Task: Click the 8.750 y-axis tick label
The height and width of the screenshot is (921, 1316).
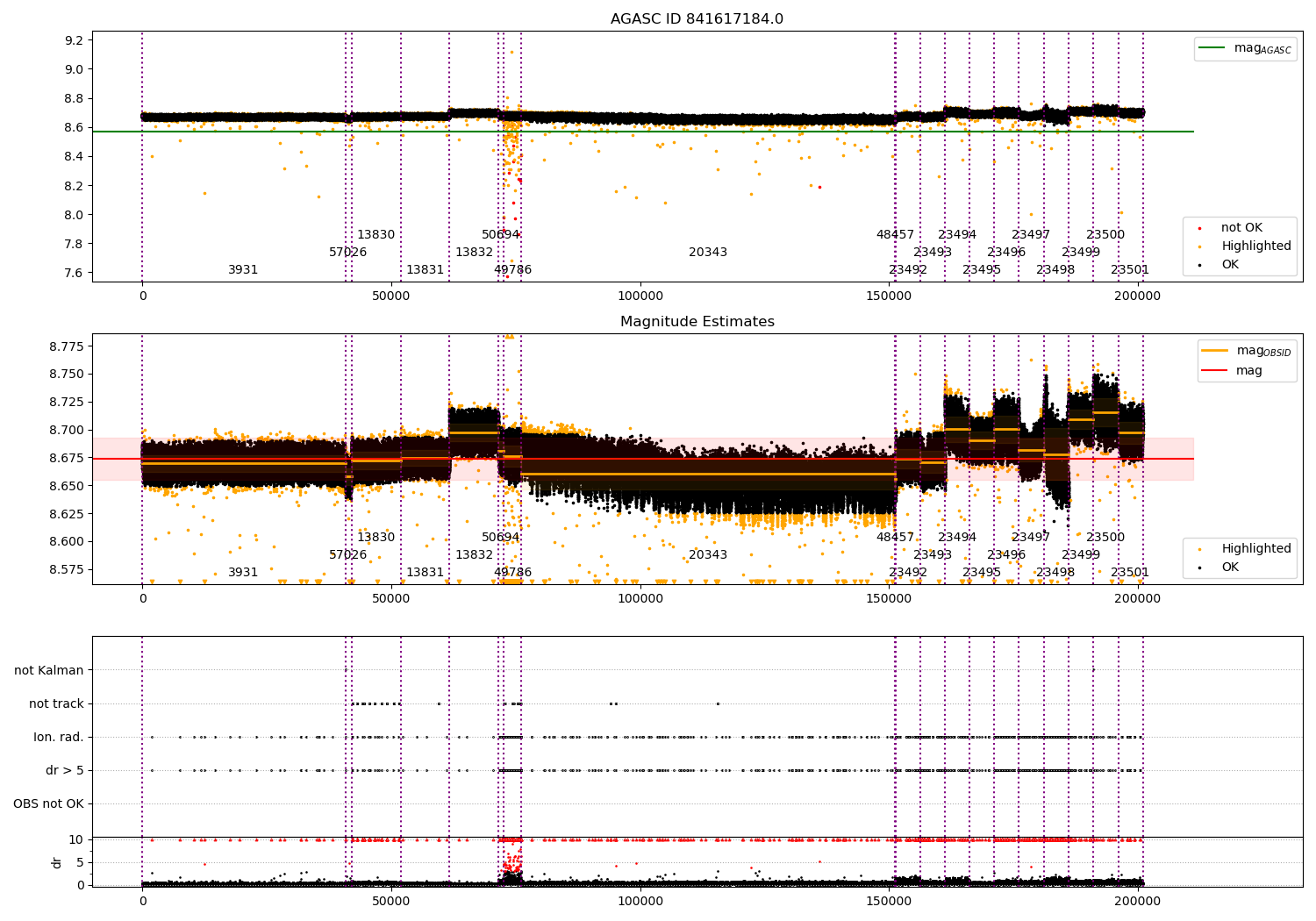Action: [x=67, y=375]
